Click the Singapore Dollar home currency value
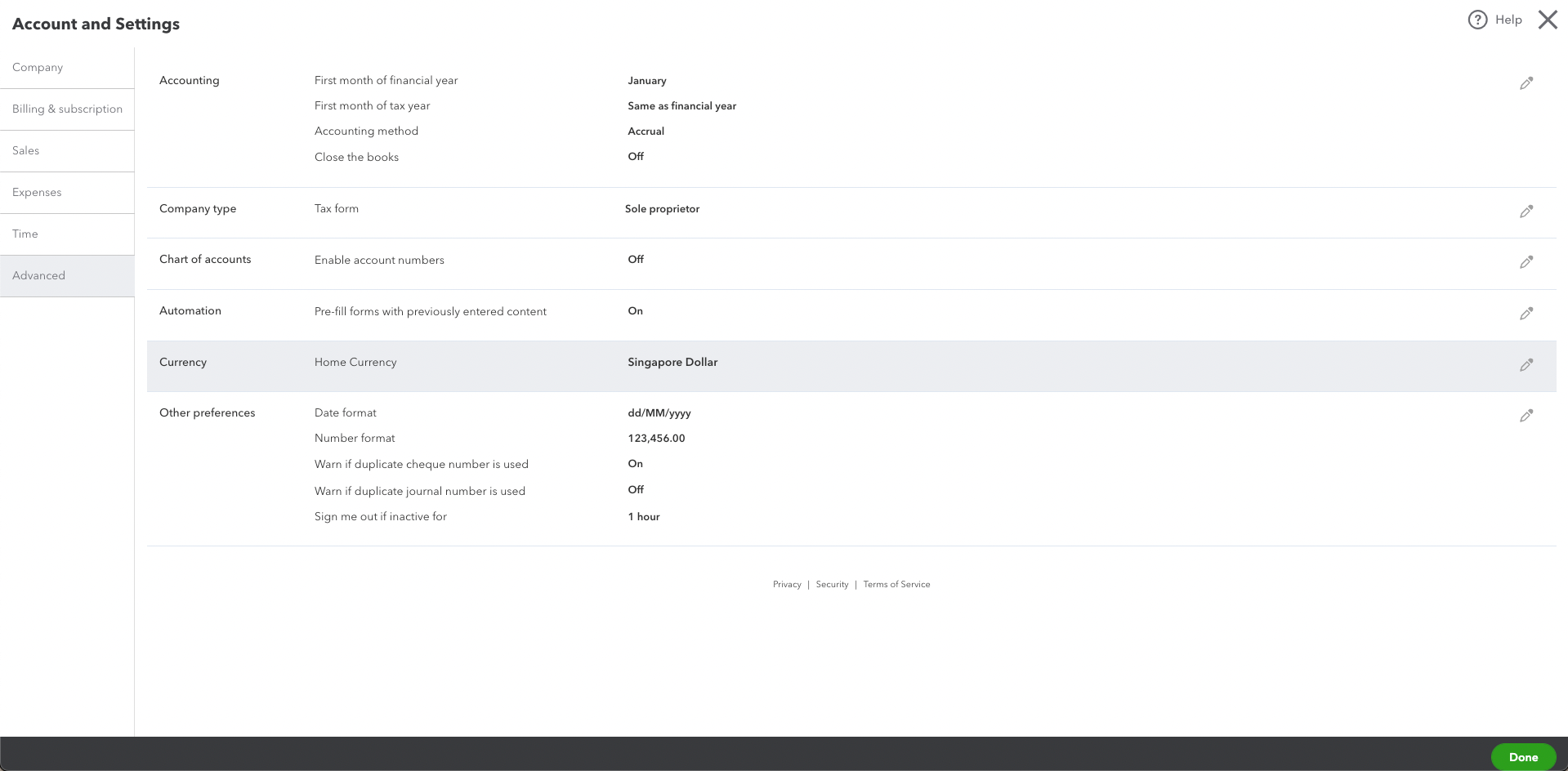 (x=672, y=363)
